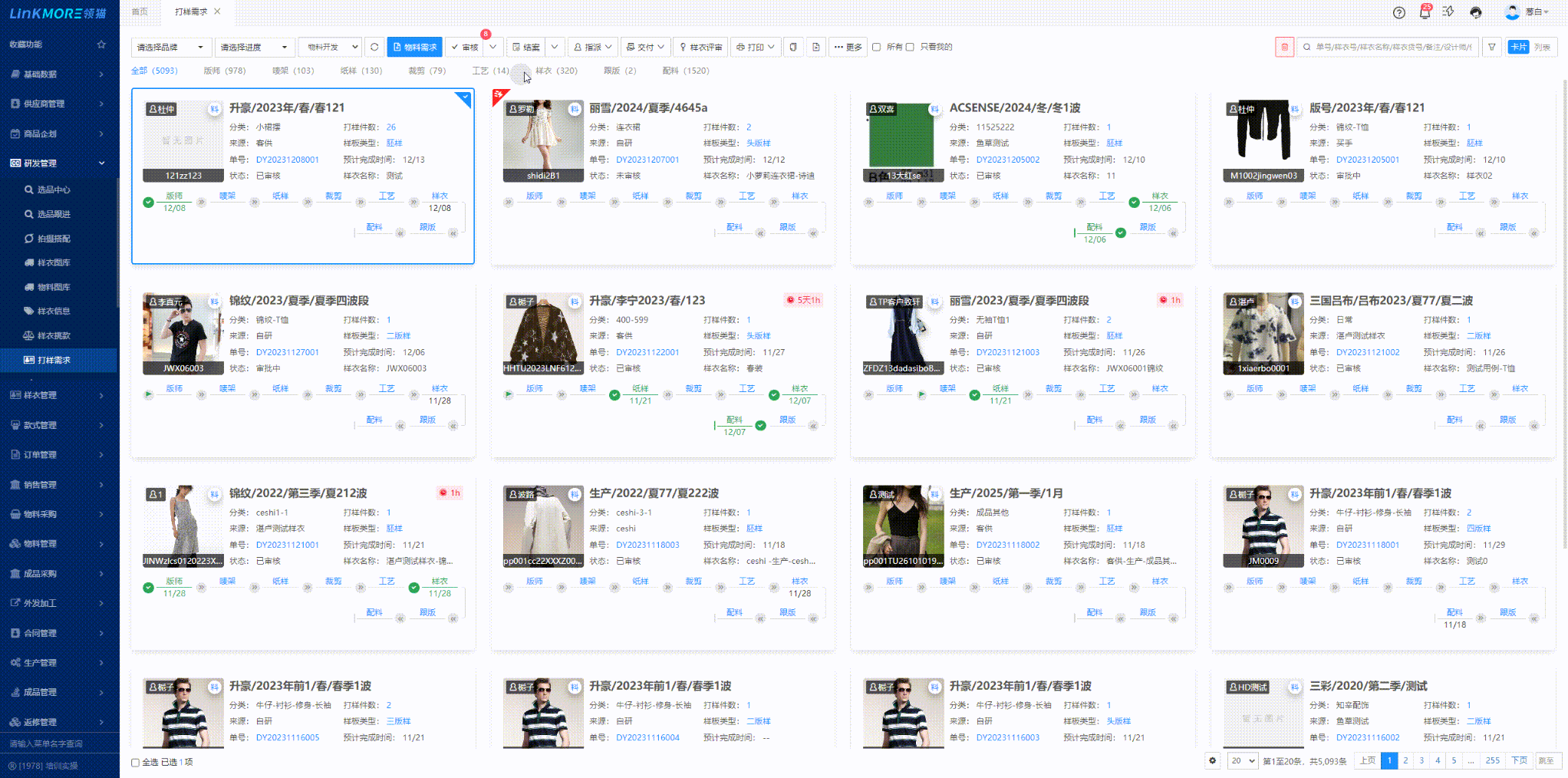Open the customer service headset icon
Image resolution: width=1568 pixels, height=778 pixels.
pos(1476,12)
